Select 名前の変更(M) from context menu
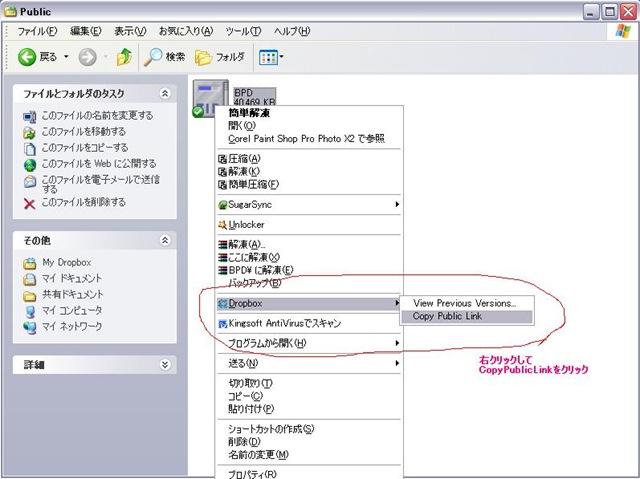Image resolution: width=640 pixels, height=479 pixels. point(309,455)
